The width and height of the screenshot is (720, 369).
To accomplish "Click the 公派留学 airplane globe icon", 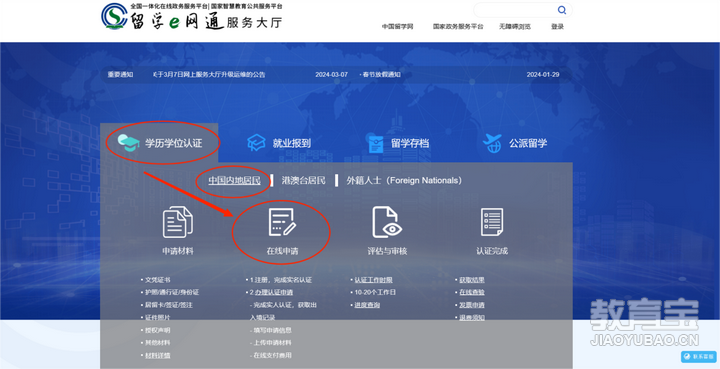I will pyautogui.click(x=493, y=143).
